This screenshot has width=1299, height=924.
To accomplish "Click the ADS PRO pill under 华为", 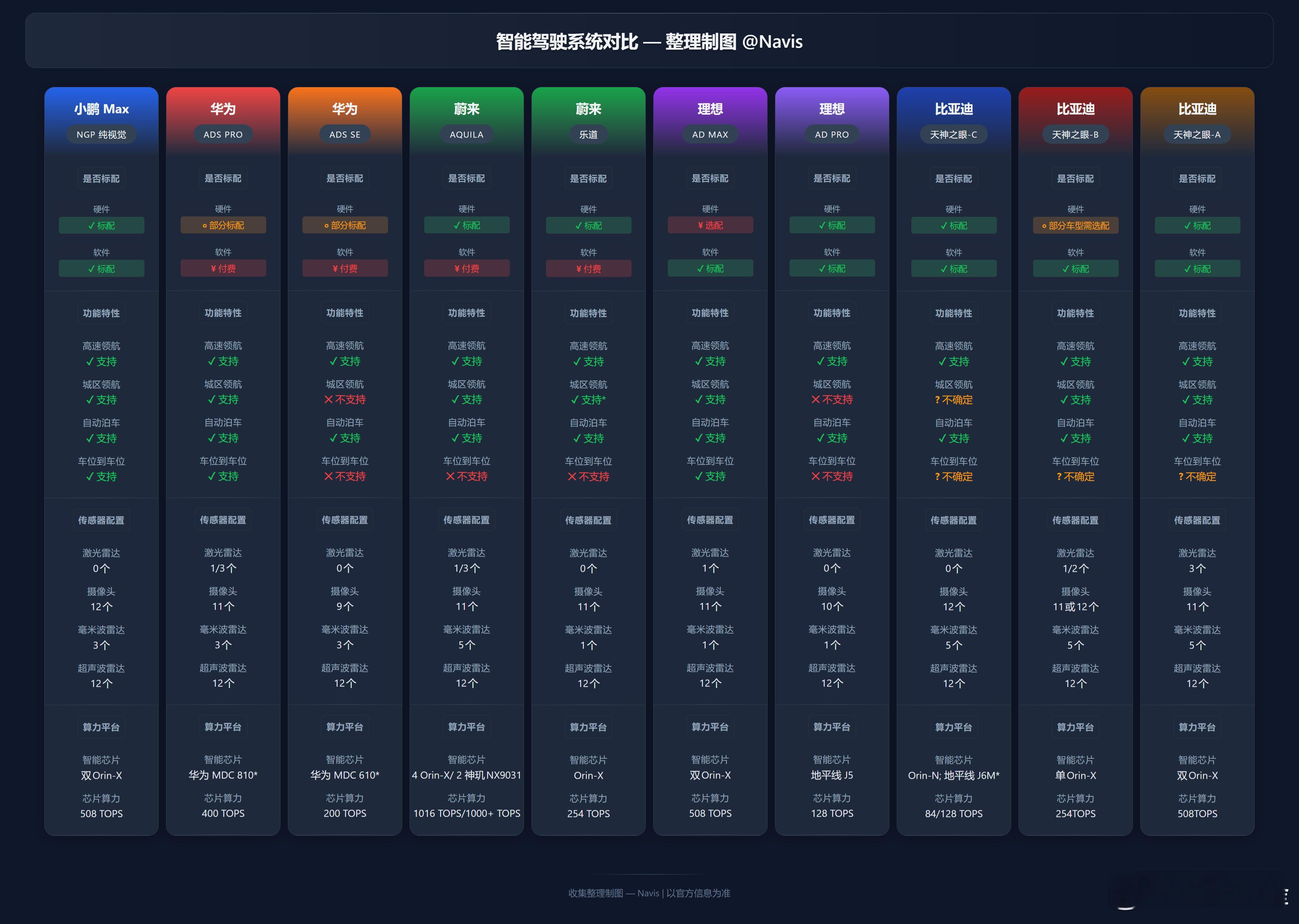I will pos(223,134).
